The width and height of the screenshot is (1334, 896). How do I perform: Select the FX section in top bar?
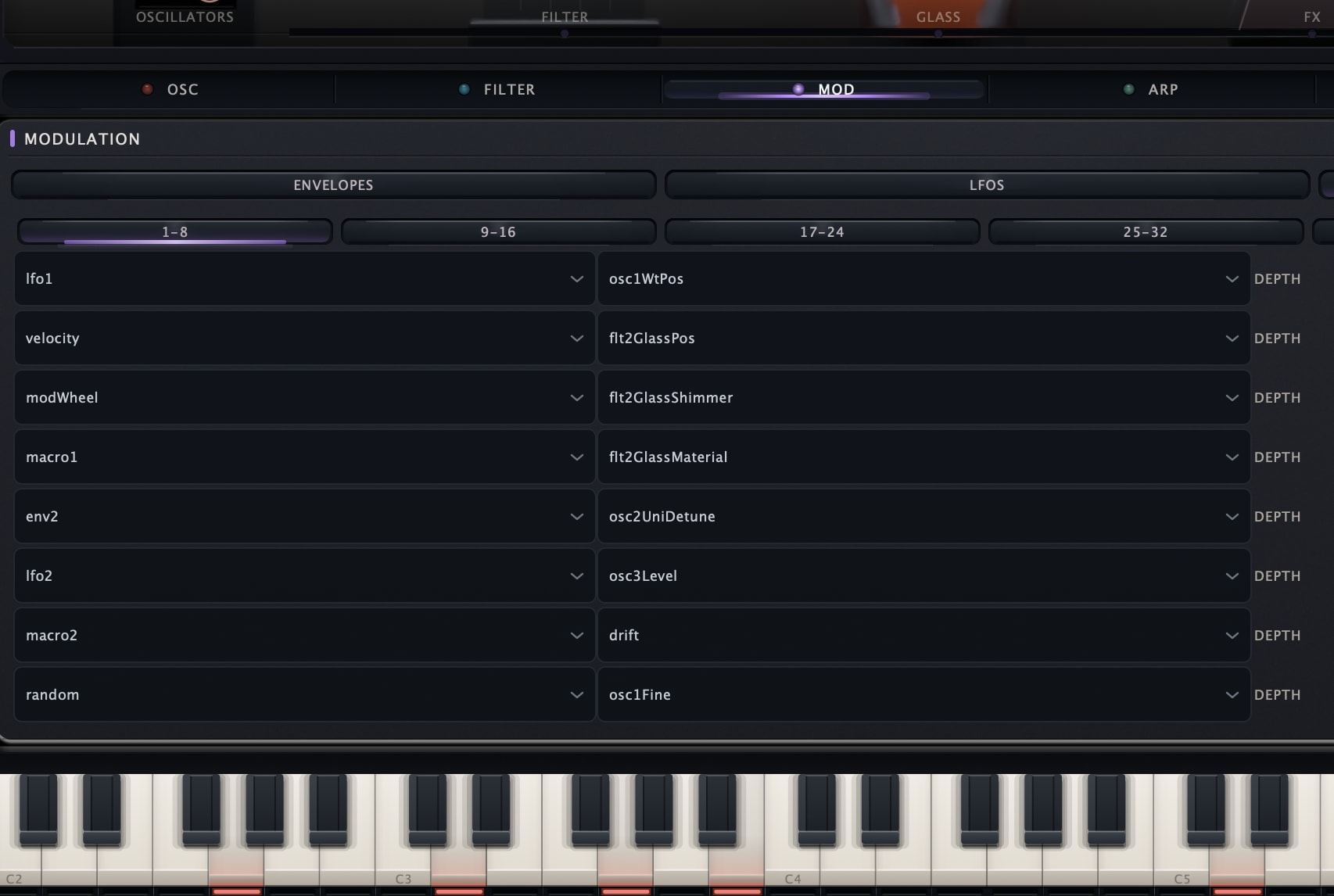[1312, 17]
